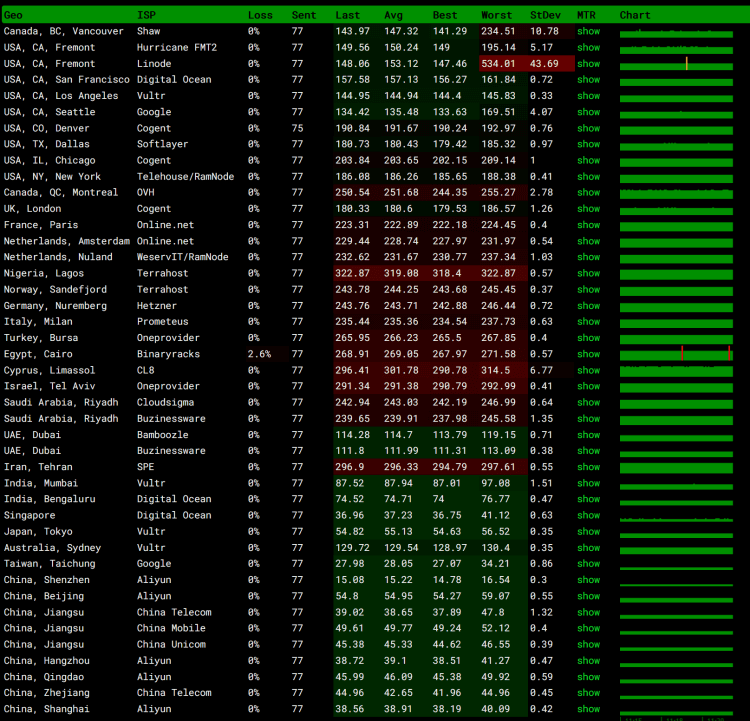Click 'Turkey, Bursa' location text
This screenshot has width=750, height=721.
pos(41,338)
